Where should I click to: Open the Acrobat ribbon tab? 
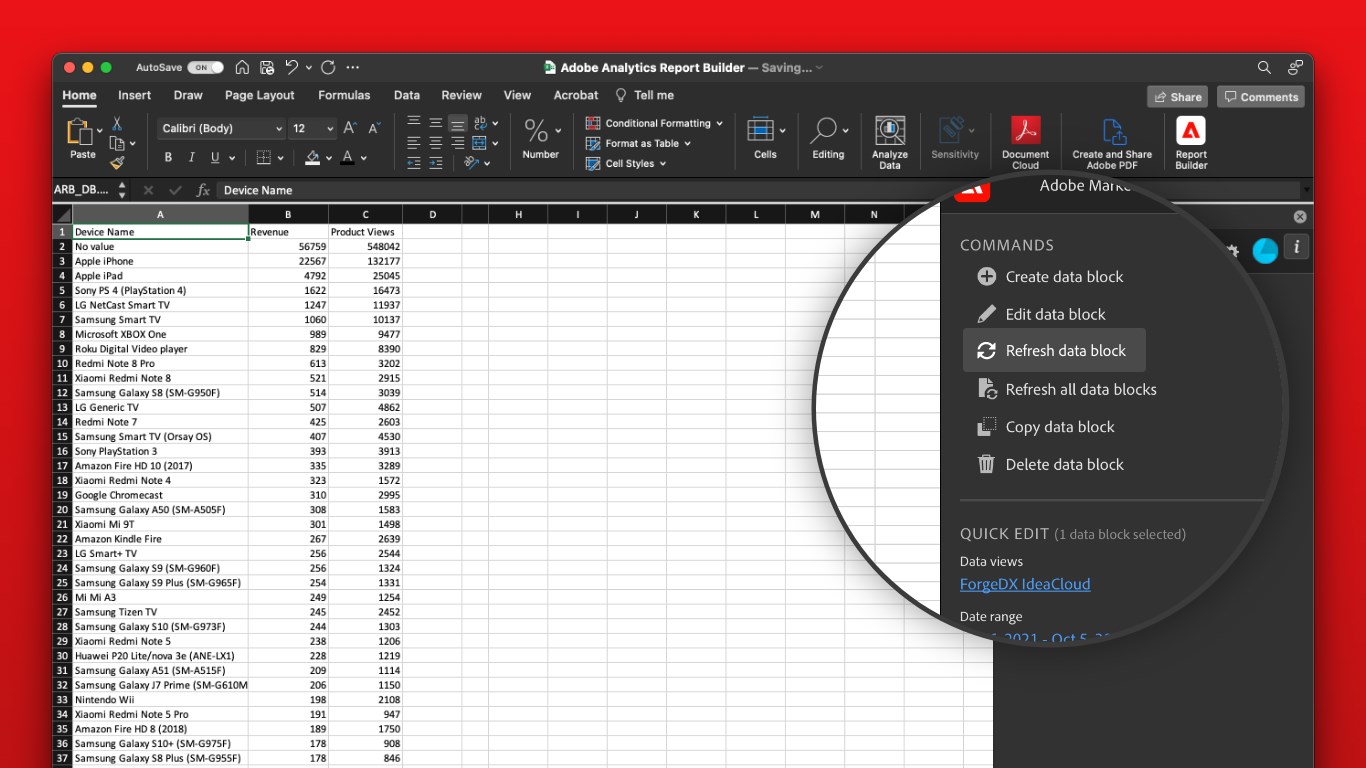click(x=576, y=95)
